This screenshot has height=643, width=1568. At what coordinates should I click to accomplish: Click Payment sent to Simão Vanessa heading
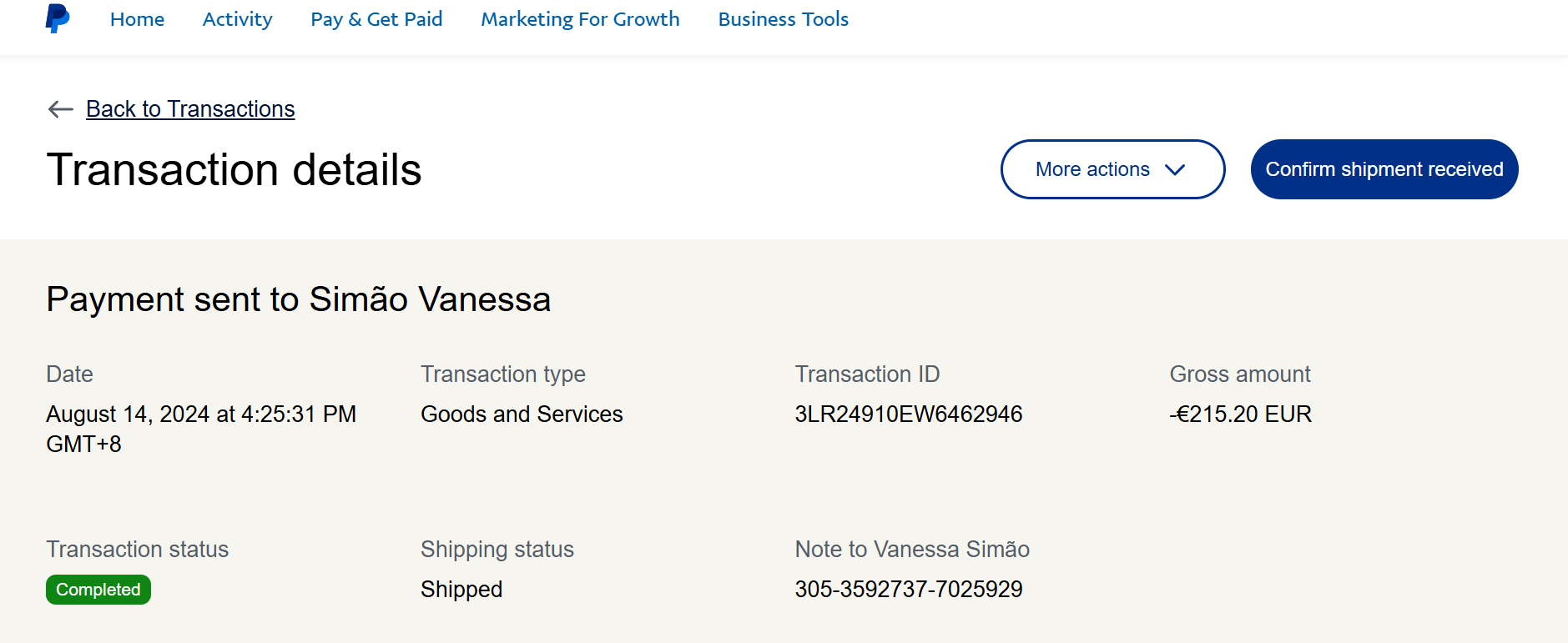pyautogui.click(x=298, y=299)
